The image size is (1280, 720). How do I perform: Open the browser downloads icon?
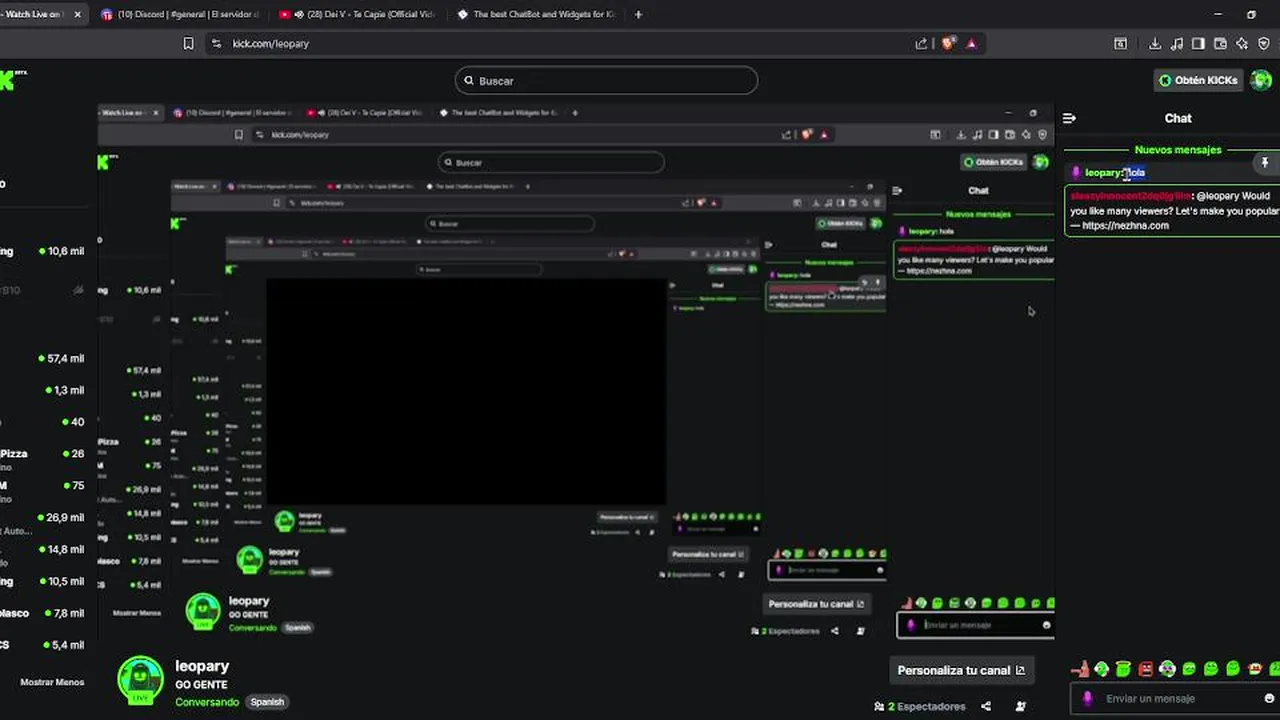tap(1155, 43)
